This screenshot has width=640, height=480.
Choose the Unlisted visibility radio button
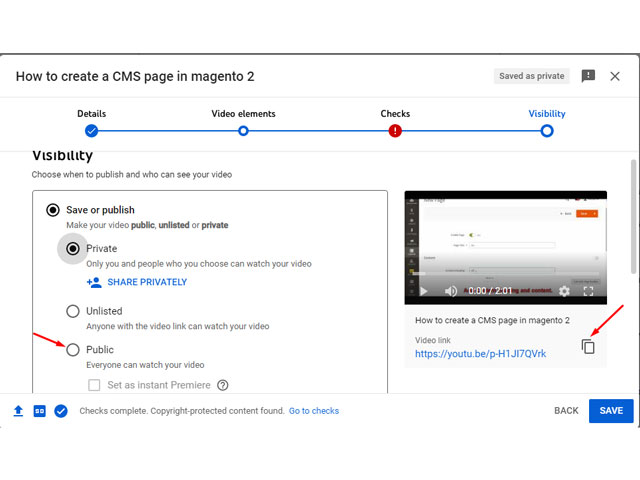[x=73, y=311]
